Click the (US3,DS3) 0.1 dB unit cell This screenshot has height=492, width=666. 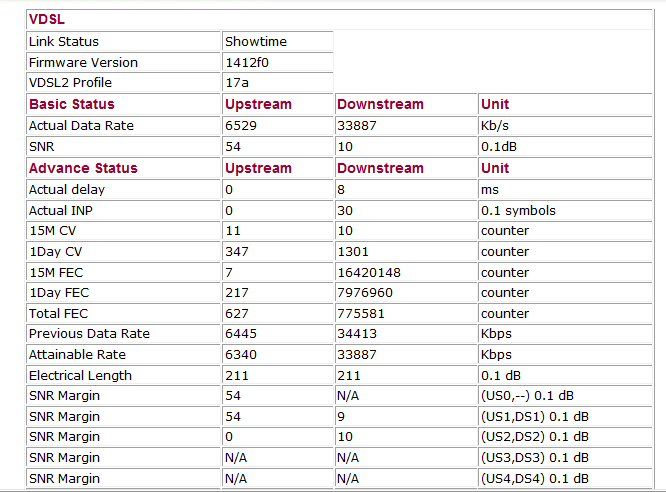click(535, 458)
